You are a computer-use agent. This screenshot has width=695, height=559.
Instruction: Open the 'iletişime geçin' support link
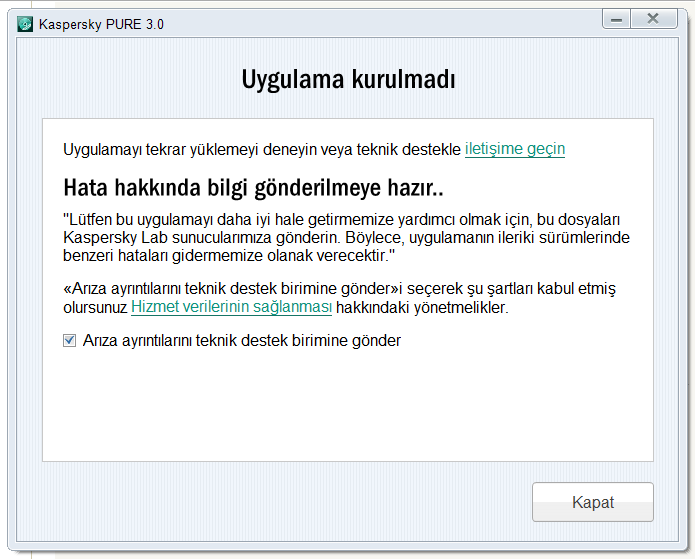515,149
